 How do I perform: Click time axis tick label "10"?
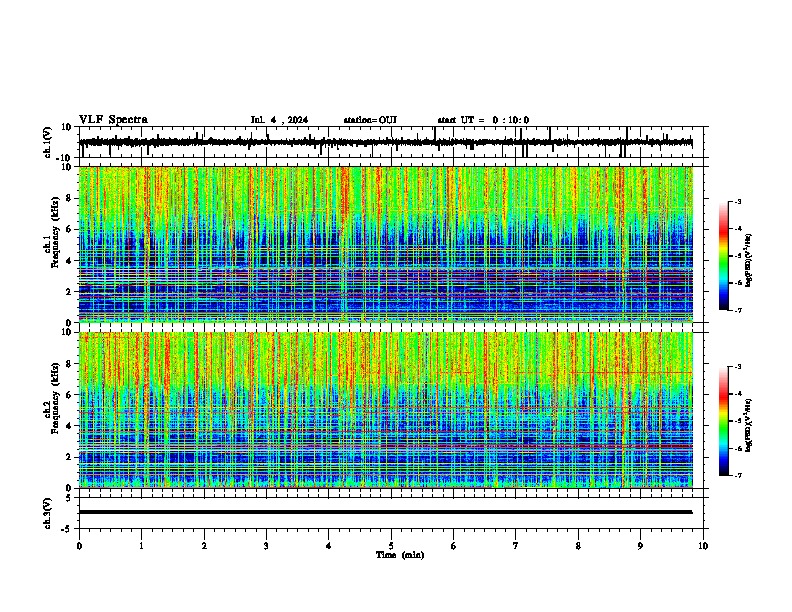(x=703, y=546)
